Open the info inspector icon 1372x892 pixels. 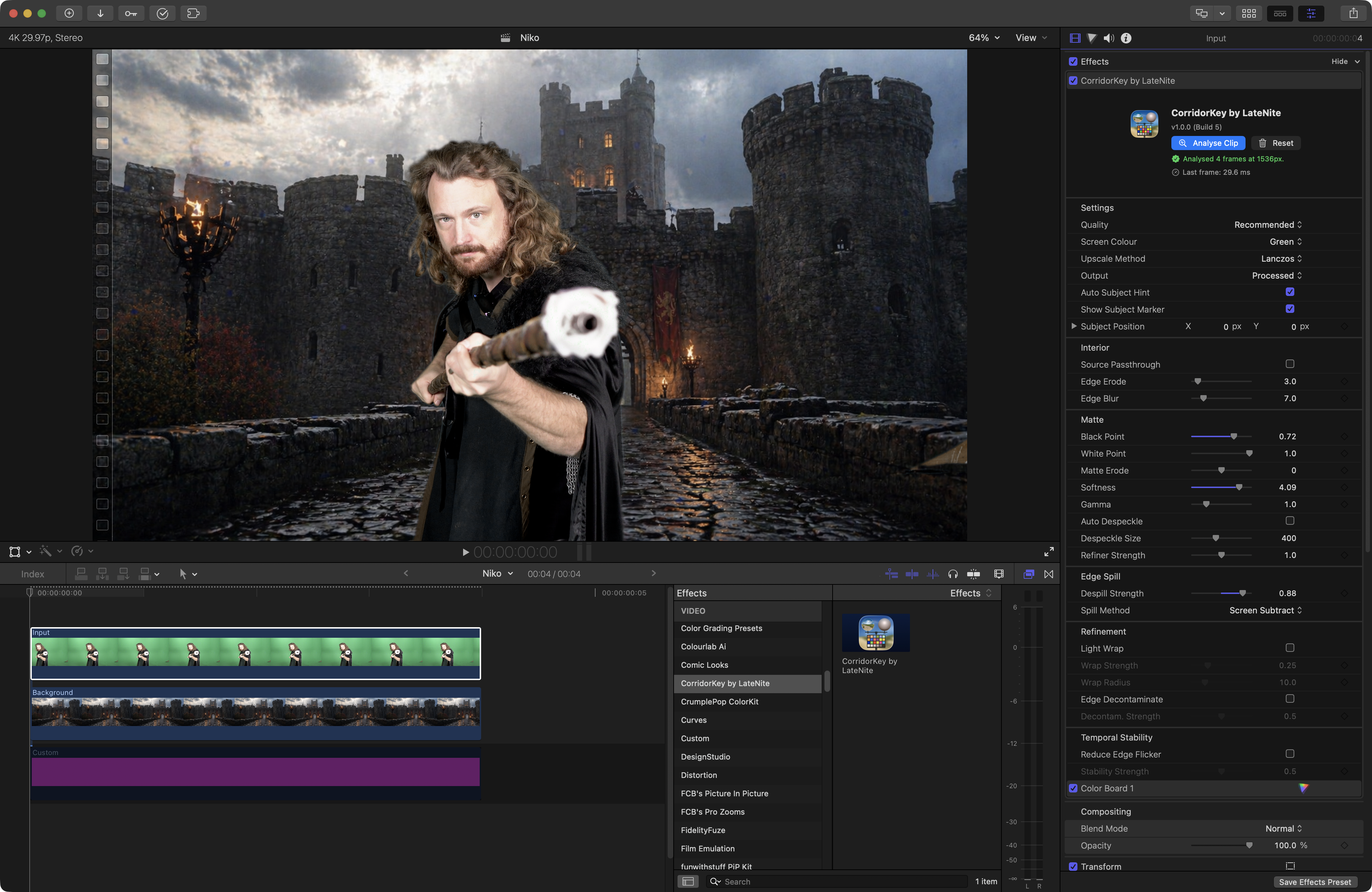click(x=1126, y=38)
